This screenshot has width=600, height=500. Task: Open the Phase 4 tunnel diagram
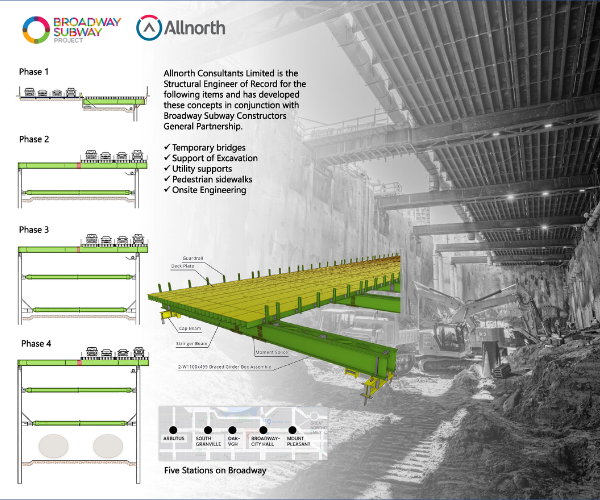coord(83,415)
